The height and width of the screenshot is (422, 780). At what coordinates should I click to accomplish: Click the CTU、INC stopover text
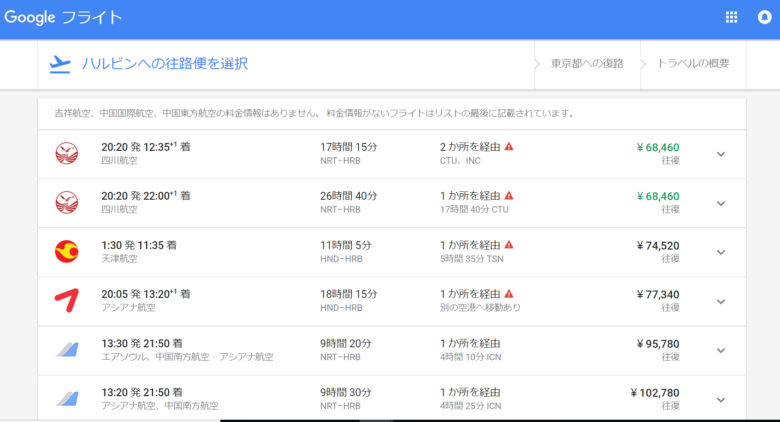pyautogui.click(x=460, y=161)
